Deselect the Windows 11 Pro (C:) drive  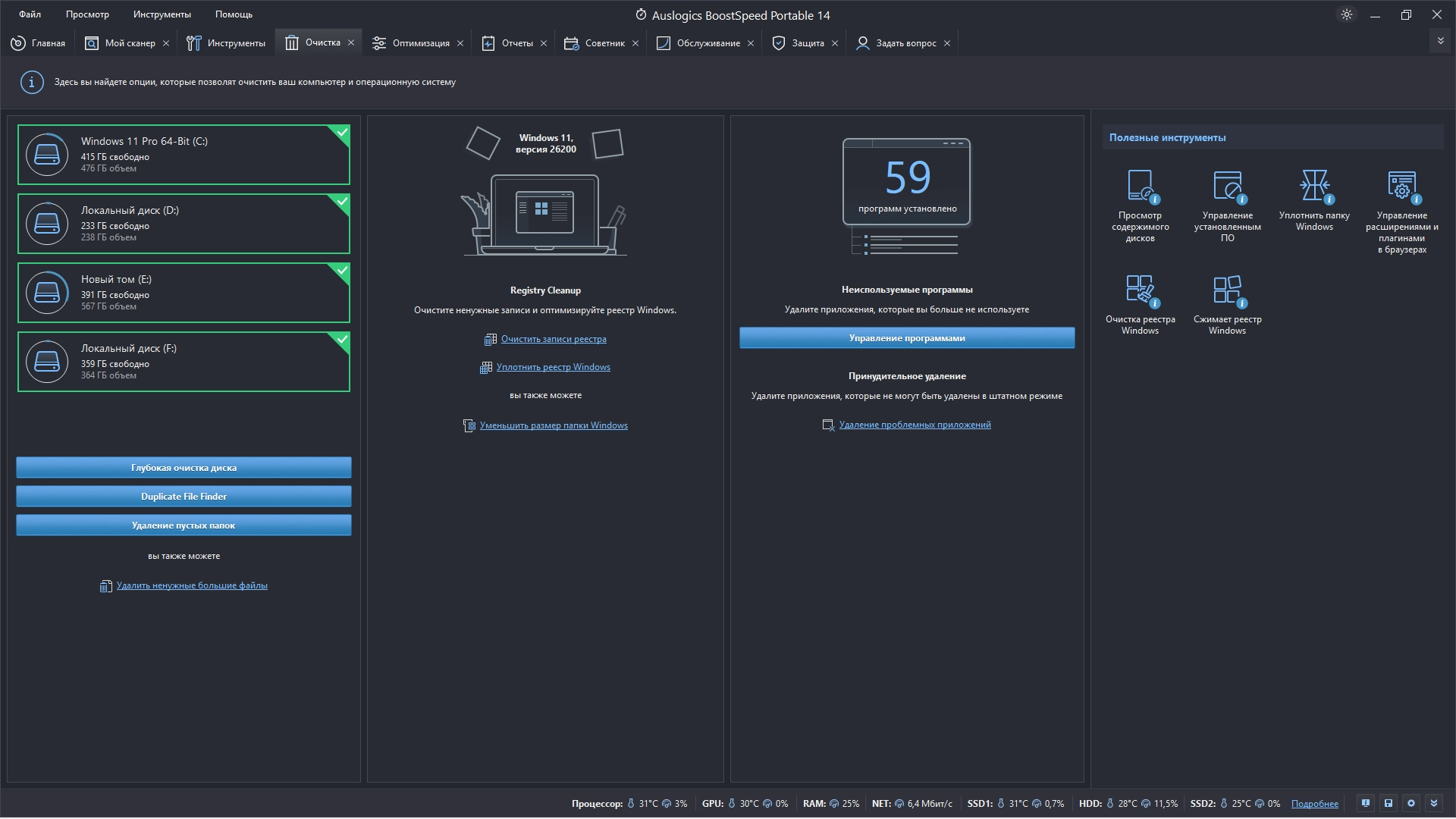184,155
